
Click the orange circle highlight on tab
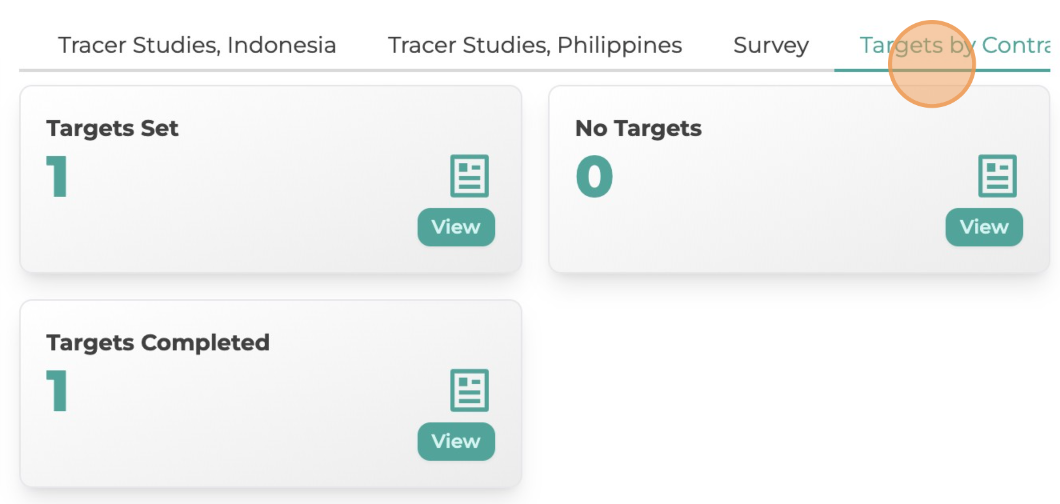[x=931, y=64]
